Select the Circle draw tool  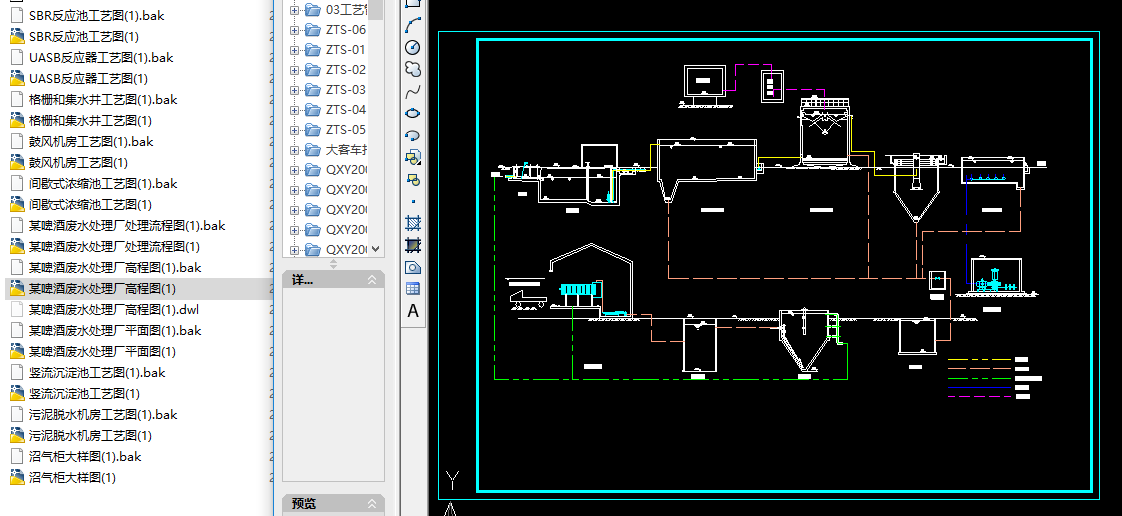(x=413, y=47)
